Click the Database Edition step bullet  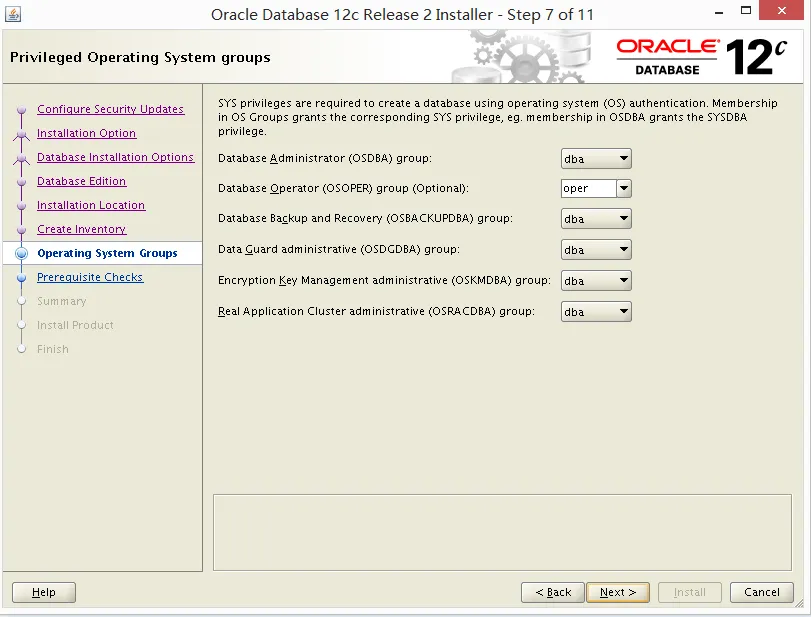coord(21,182)
